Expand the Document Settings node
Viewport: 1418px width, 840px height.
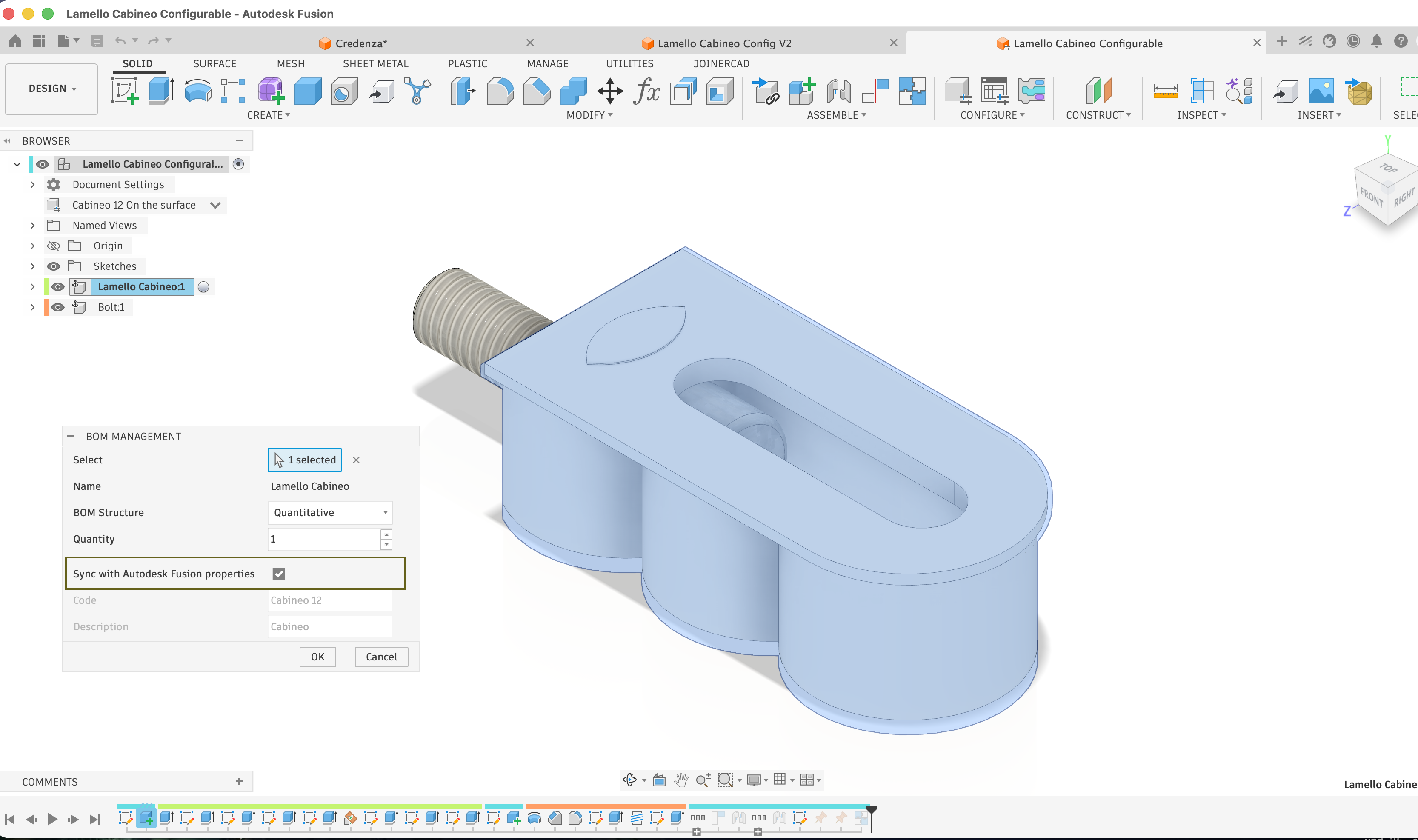[x=32, y=185]
